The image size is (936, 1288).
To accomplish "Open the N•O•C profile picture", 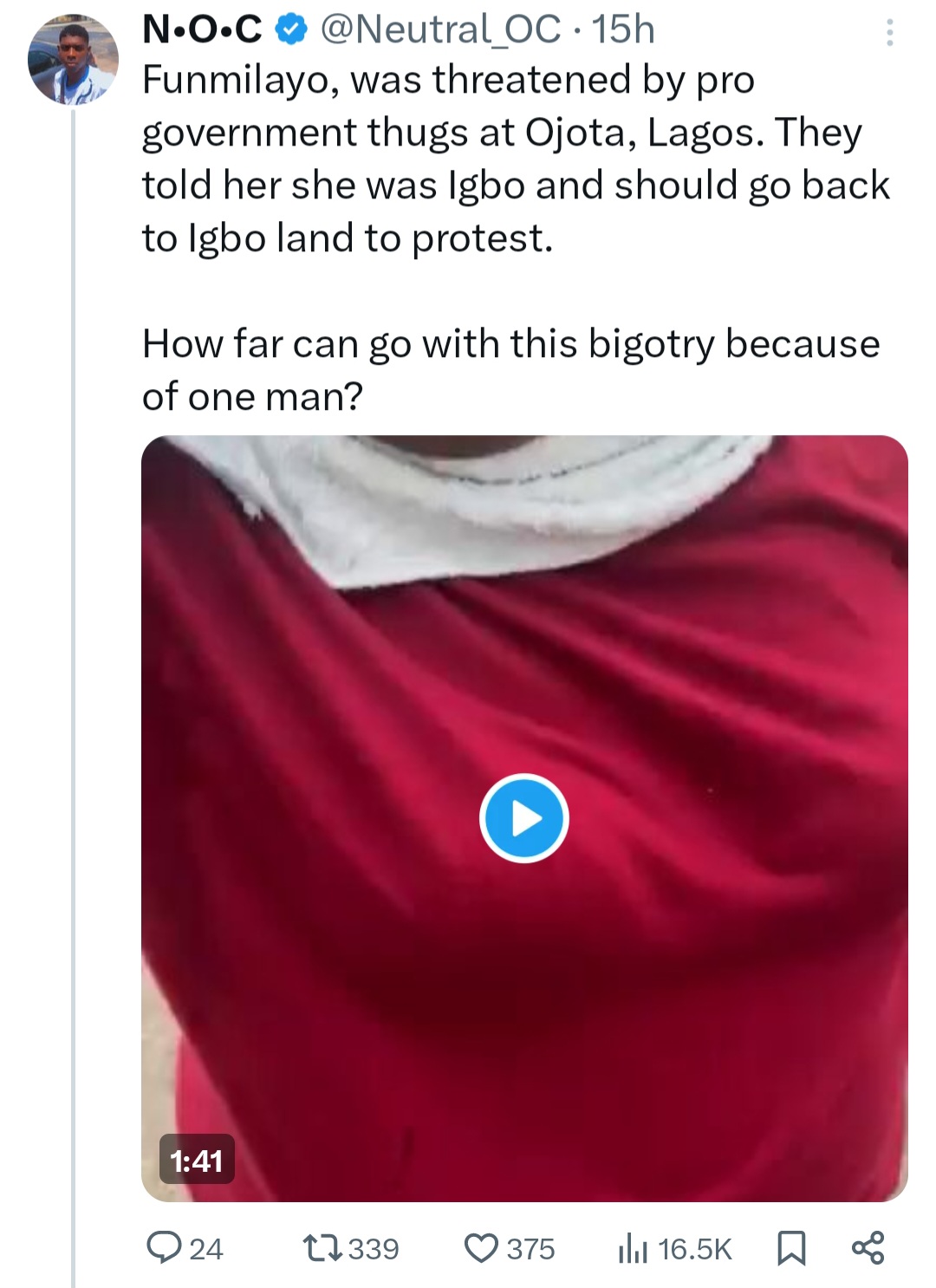I will pyautogui.click(x=73, y=61).
